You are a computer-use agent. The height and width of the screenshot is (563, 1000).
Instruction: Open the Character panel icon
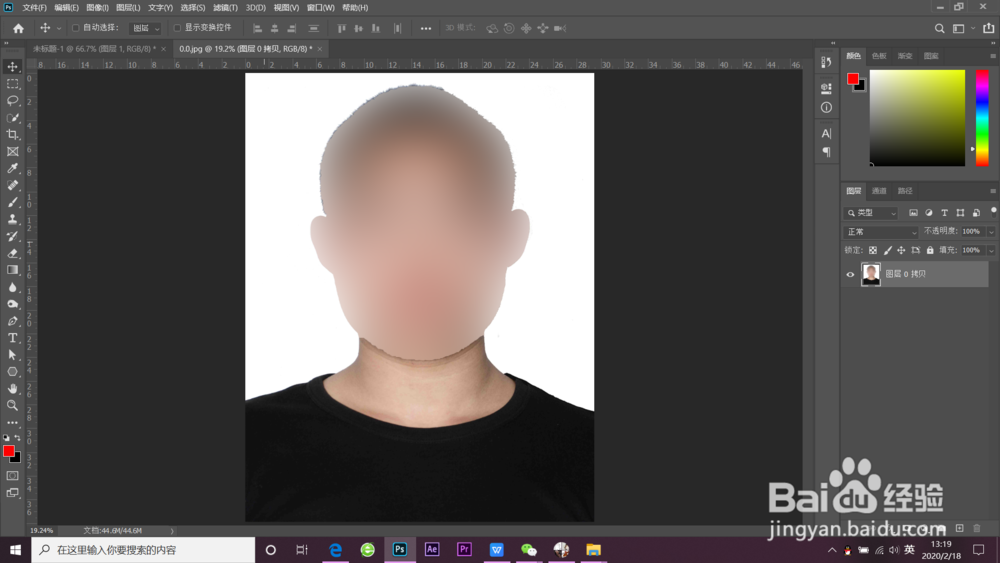pos(827,133)
